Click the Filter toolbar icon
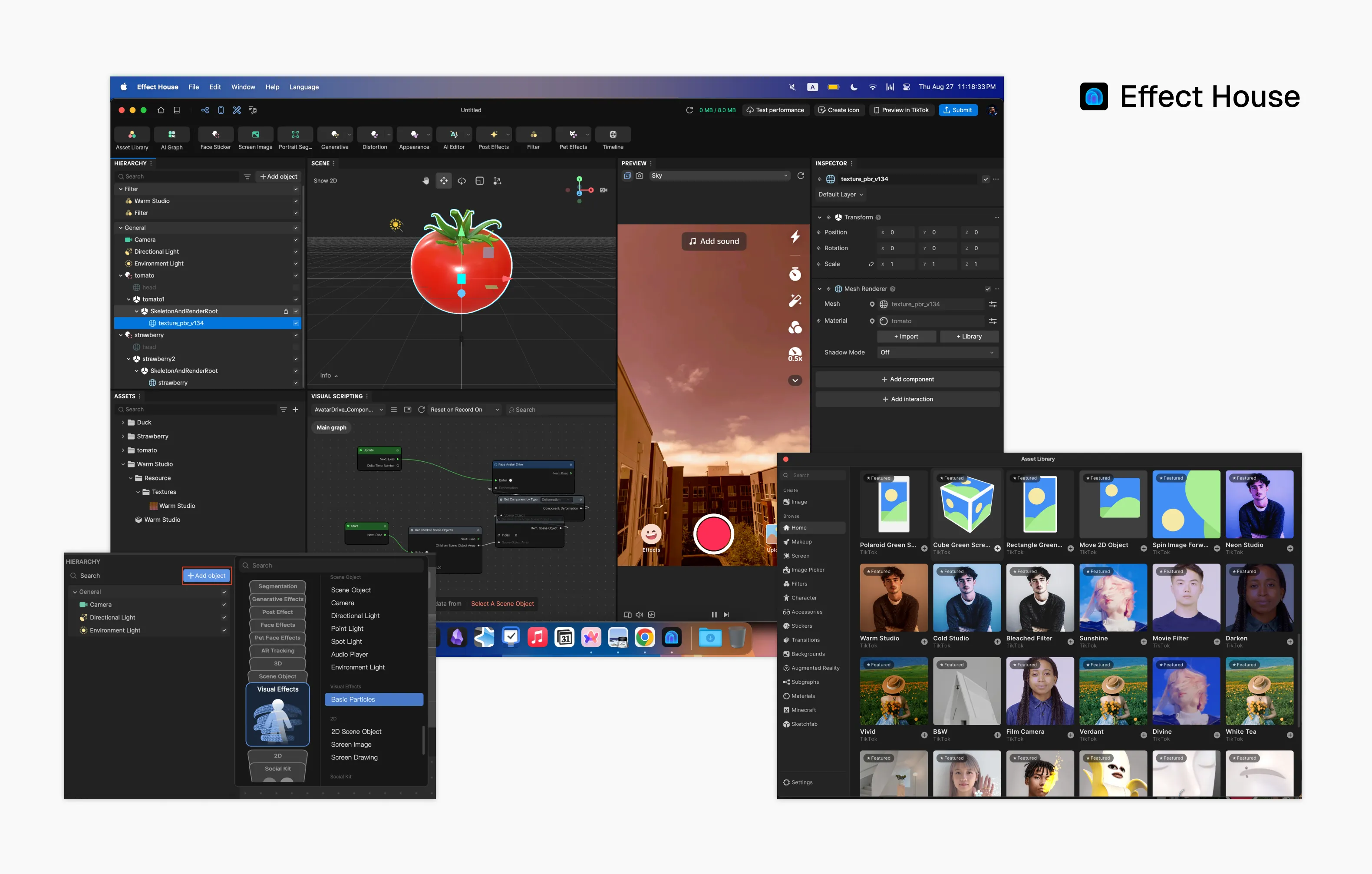 (533, 135)
